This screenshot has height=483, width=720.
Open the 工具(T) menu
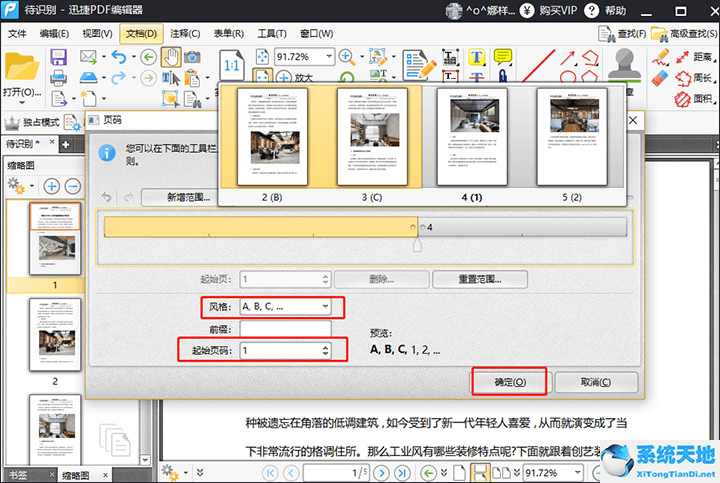272,34
